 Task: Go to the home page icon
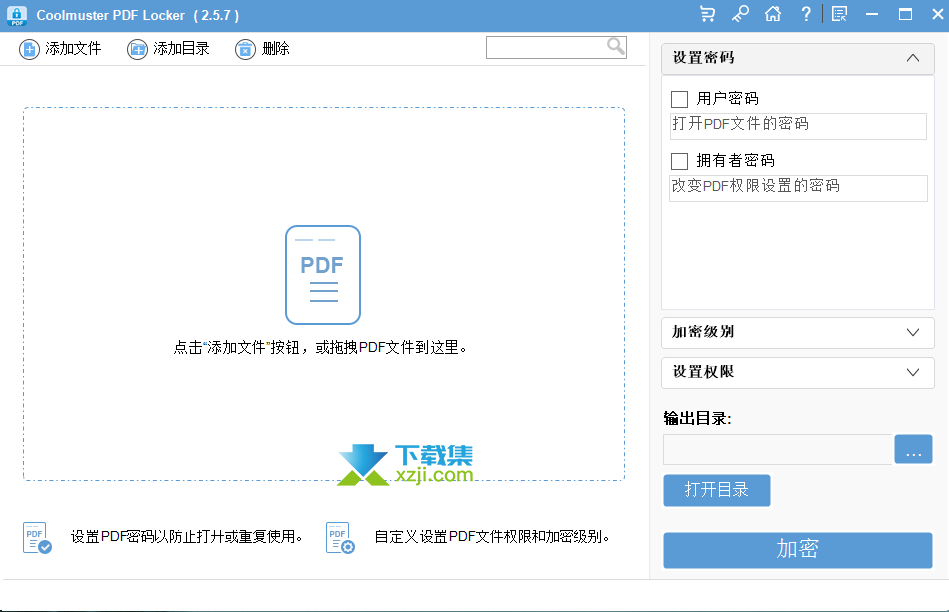tap(773, 14)
